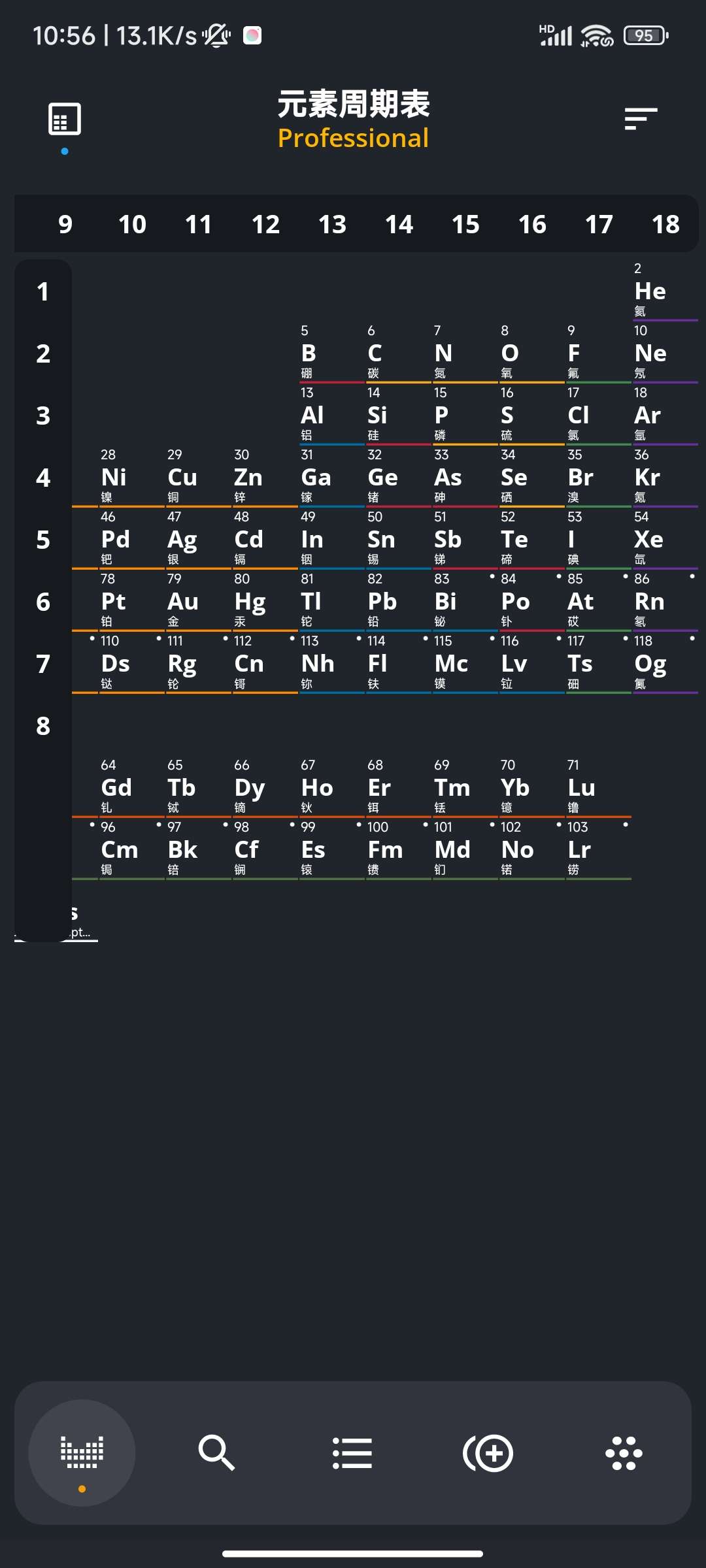Select group 18 column header
Screen dimensions: 706x1568
coord(665,224)
